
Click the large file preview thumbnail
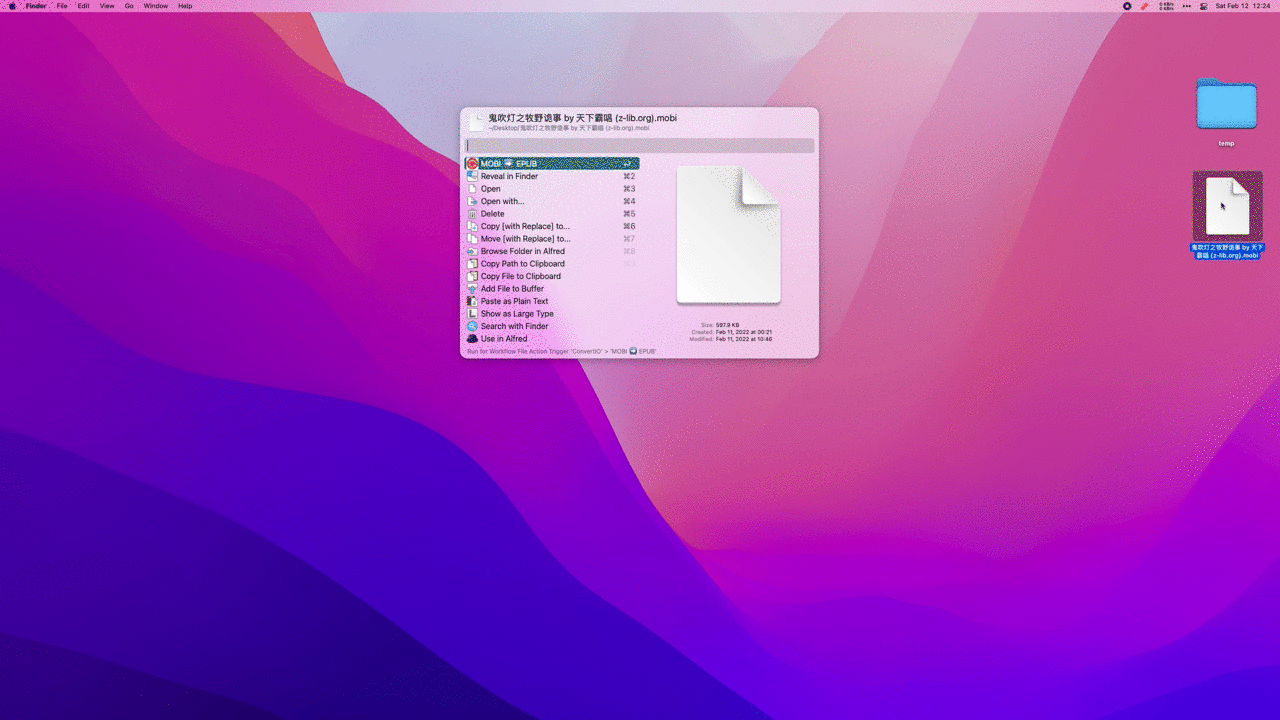(728, 235)
